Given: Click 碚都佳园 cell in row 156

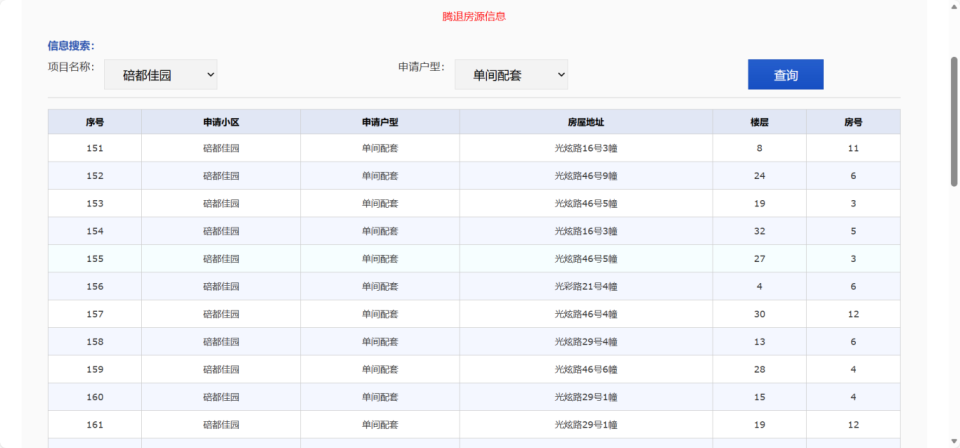Looking at the screenshot, I should (221, 286).
